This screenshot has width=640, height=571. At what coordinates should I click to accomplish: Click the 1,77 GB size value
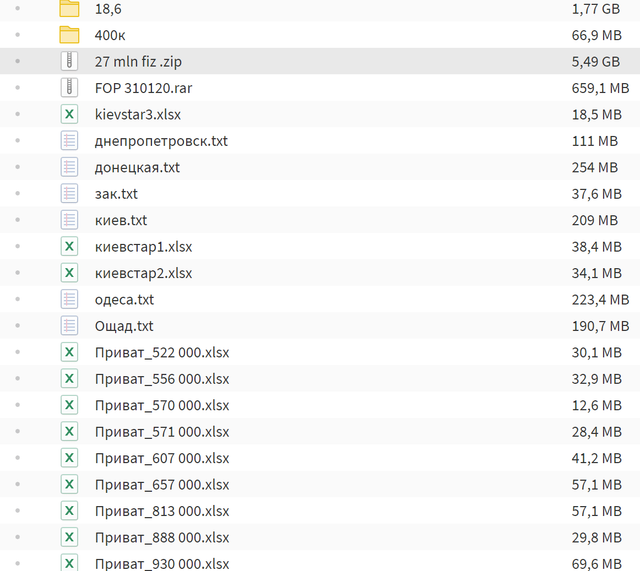[596, 9]
